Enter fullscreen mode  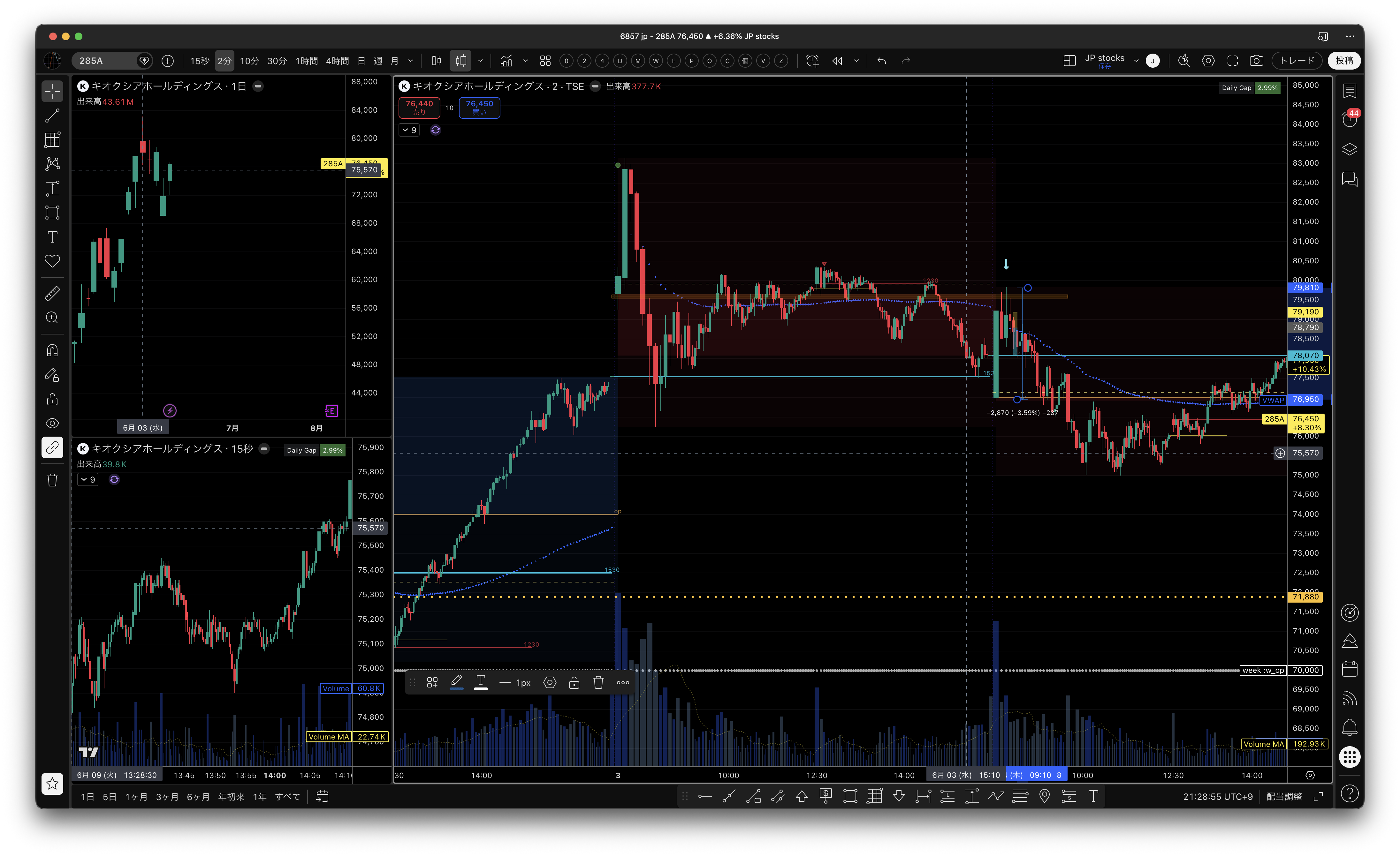click(1232, 61)
